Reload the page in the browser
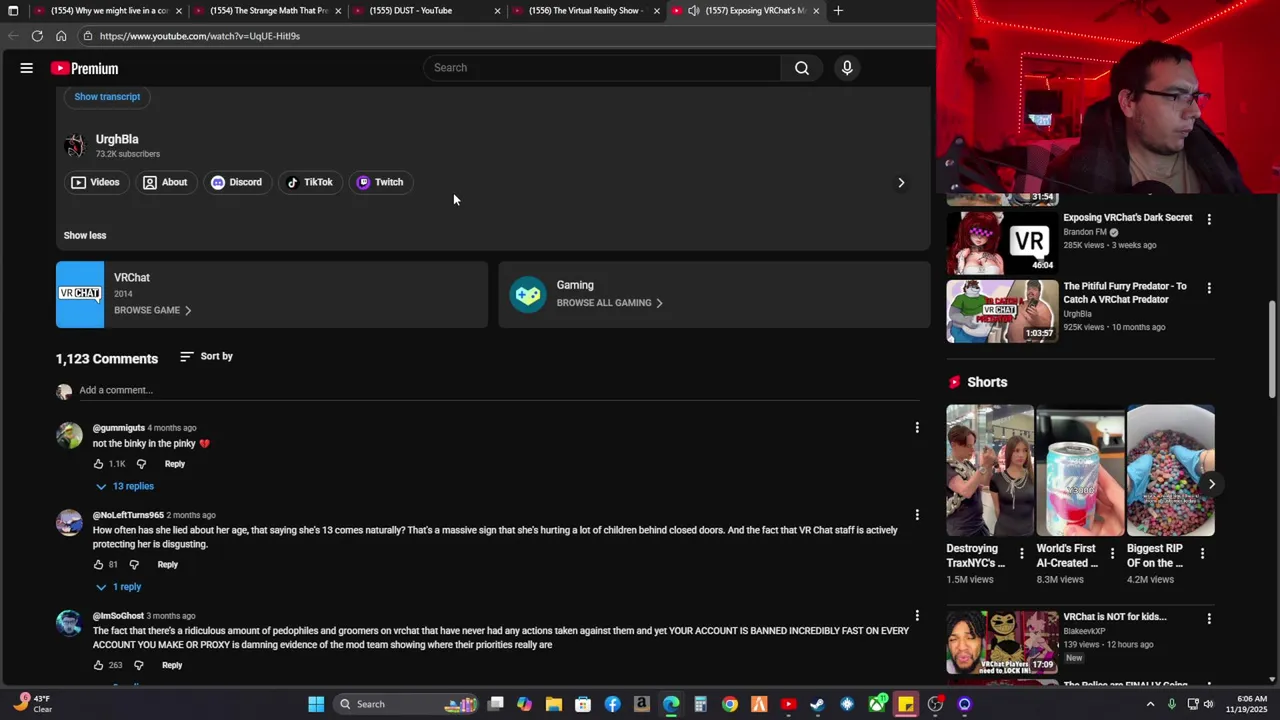1280x720 pixels. tap(37, 36)
